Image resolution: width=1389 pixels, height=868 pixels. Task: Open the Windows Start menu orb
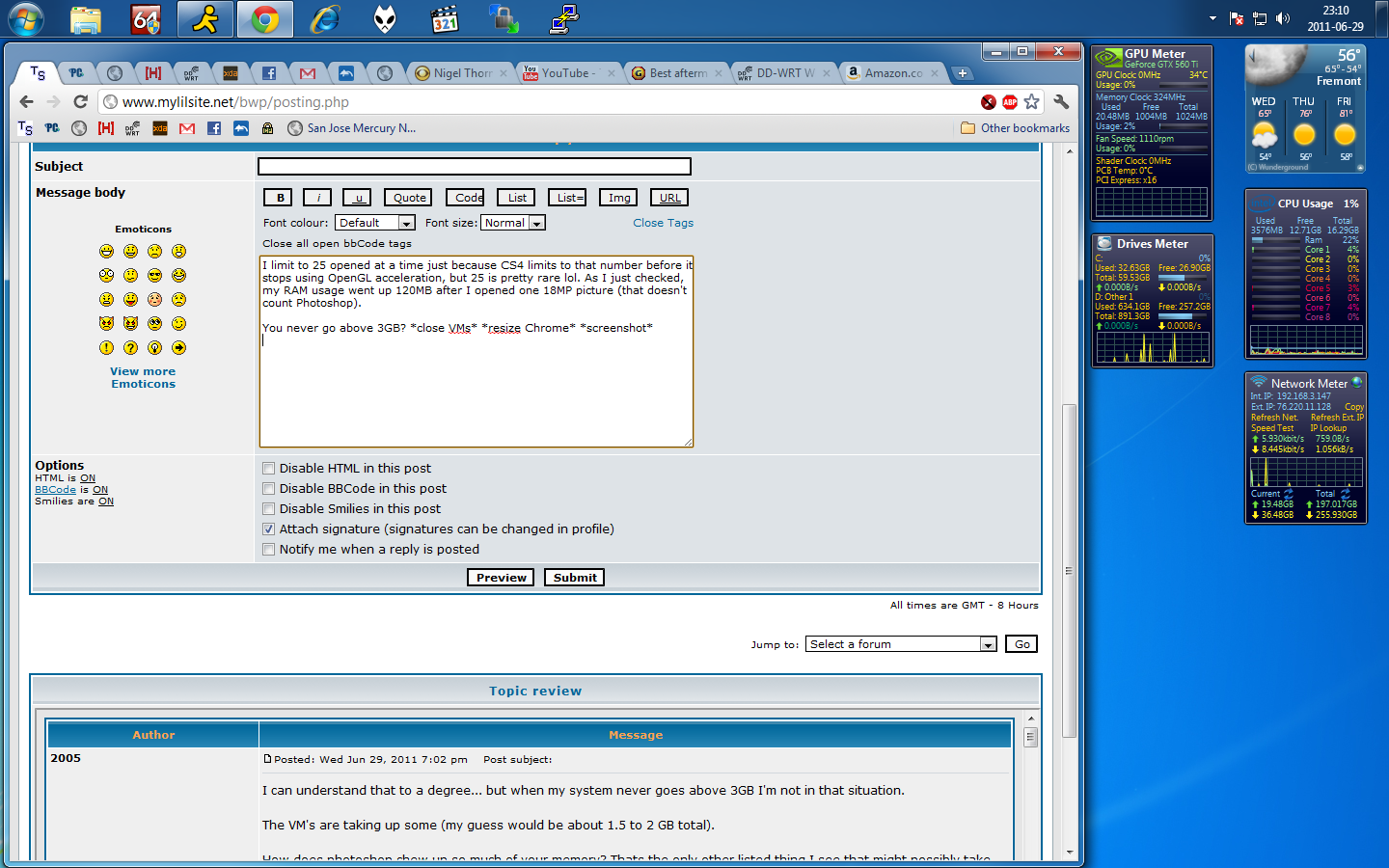25,19
